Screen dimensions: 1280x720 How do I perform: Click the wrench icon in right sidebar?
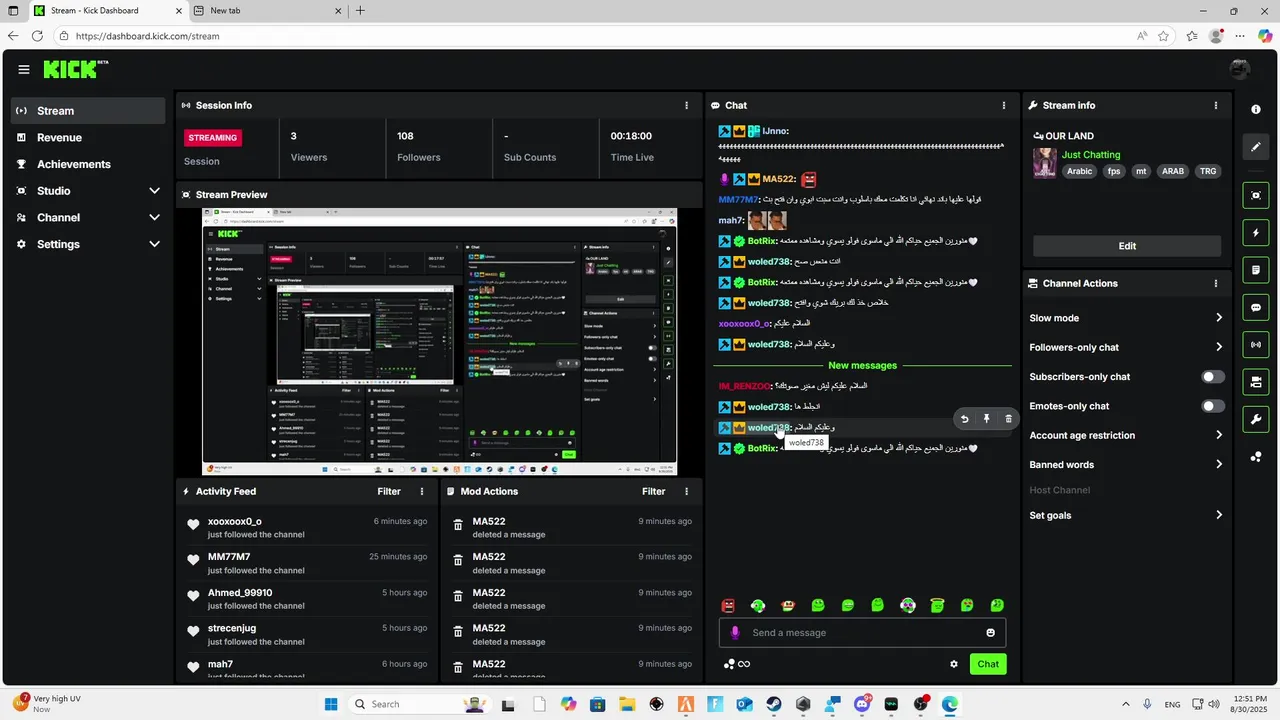1256,419
